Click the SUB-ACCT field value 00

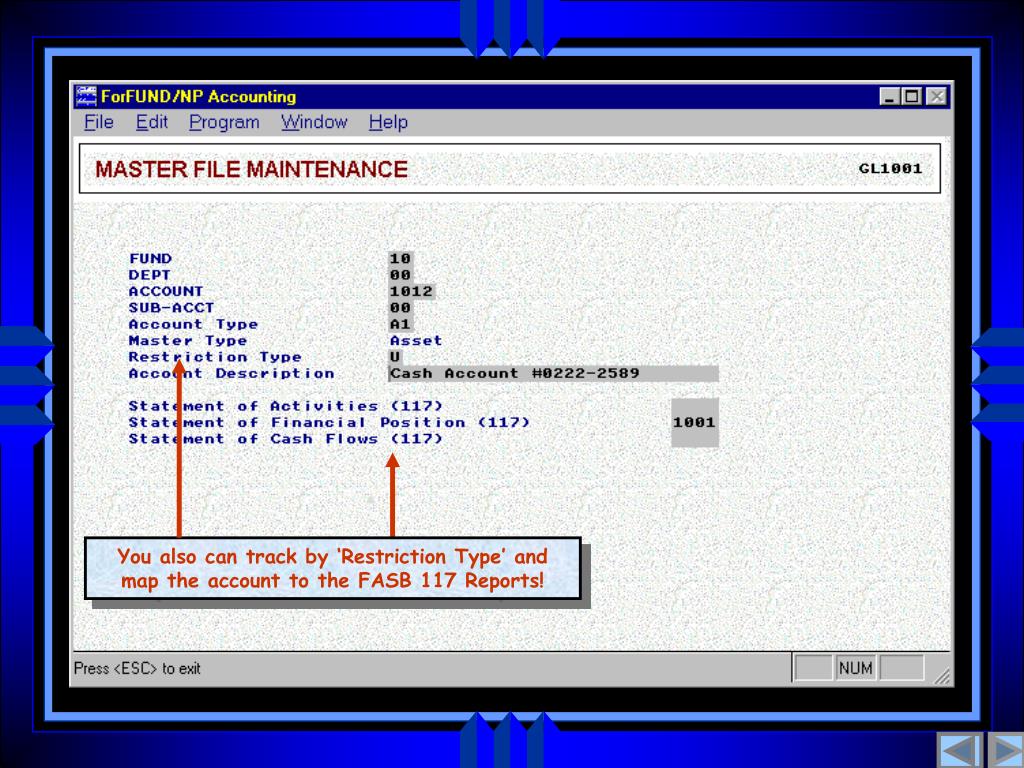tap(400, 308)
